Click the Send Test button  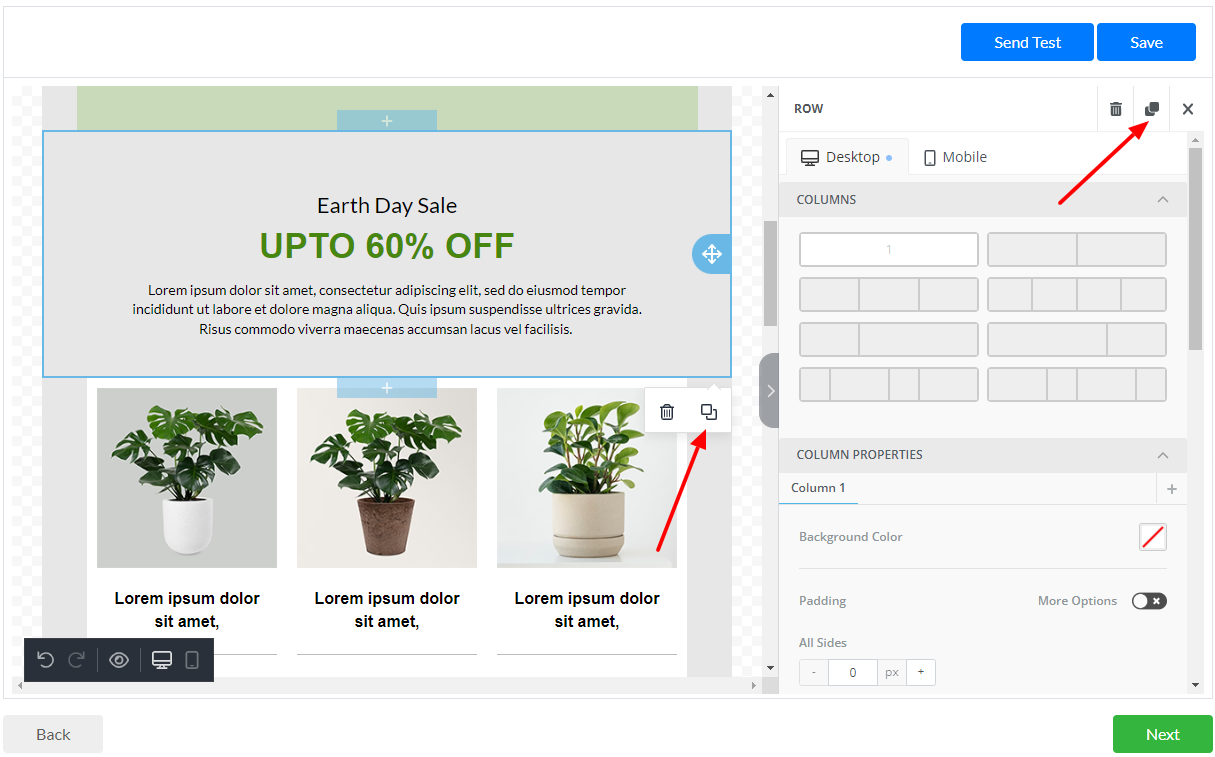pos(1027,42)
